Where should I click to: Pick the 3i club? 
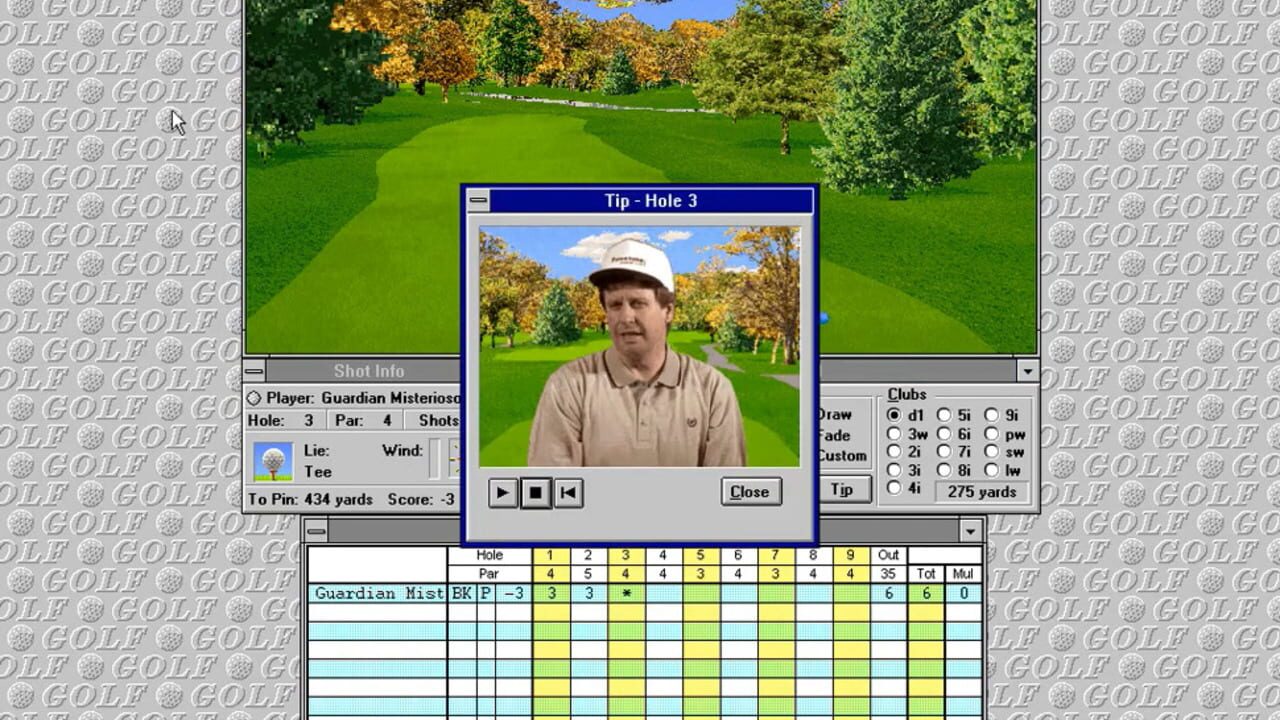click(x=905, y=470)
